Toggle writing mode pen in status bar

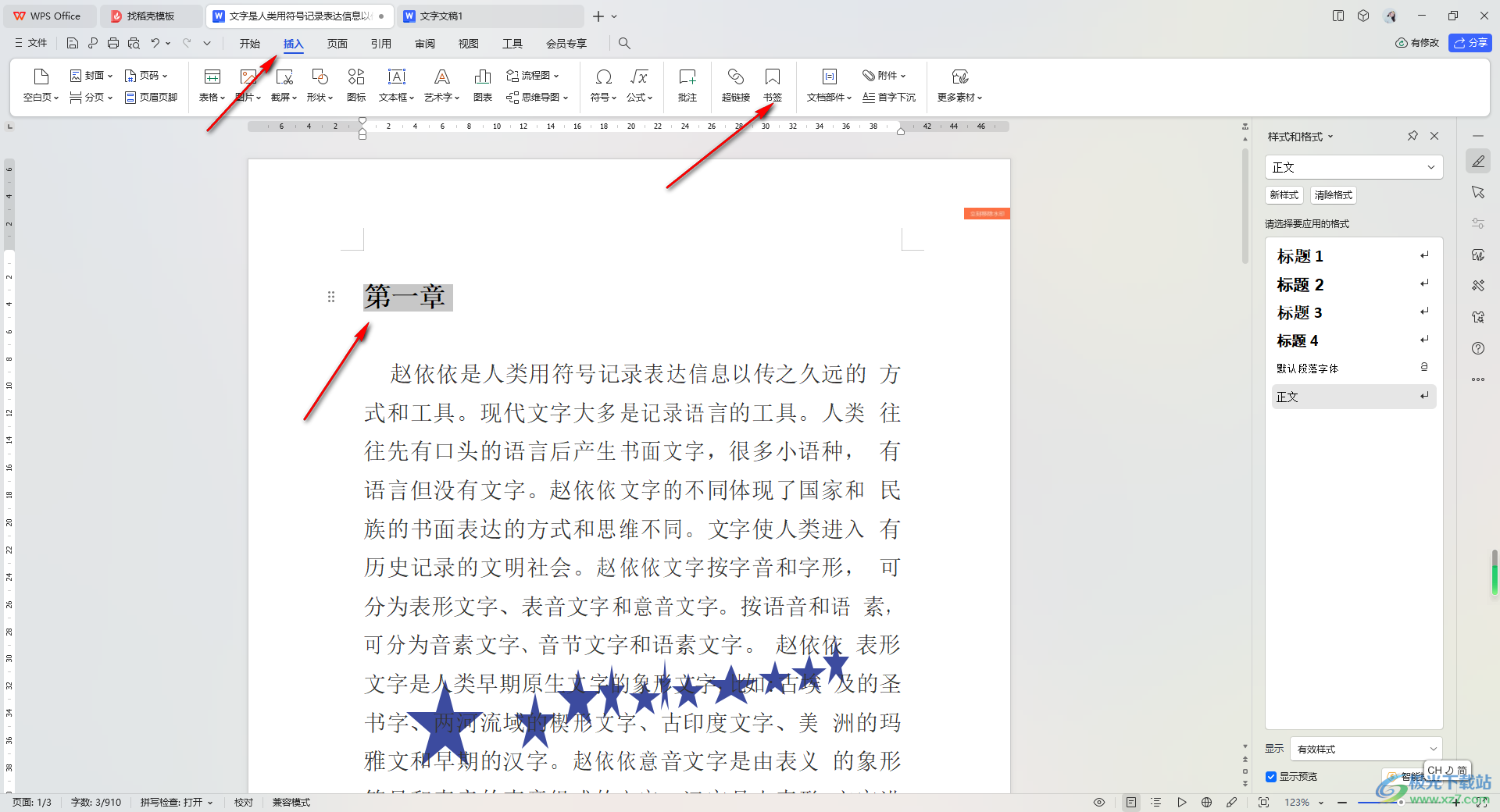coord(1232,803)
